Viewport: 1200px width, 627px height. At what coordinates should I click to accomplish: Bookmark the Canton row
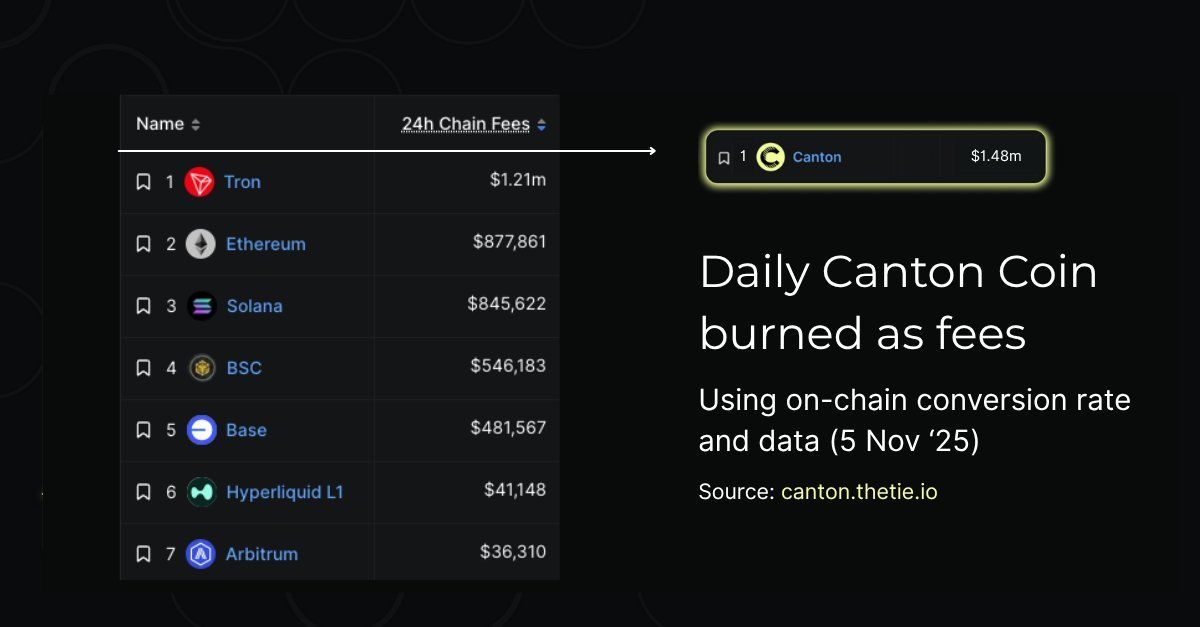pos(724,156)
